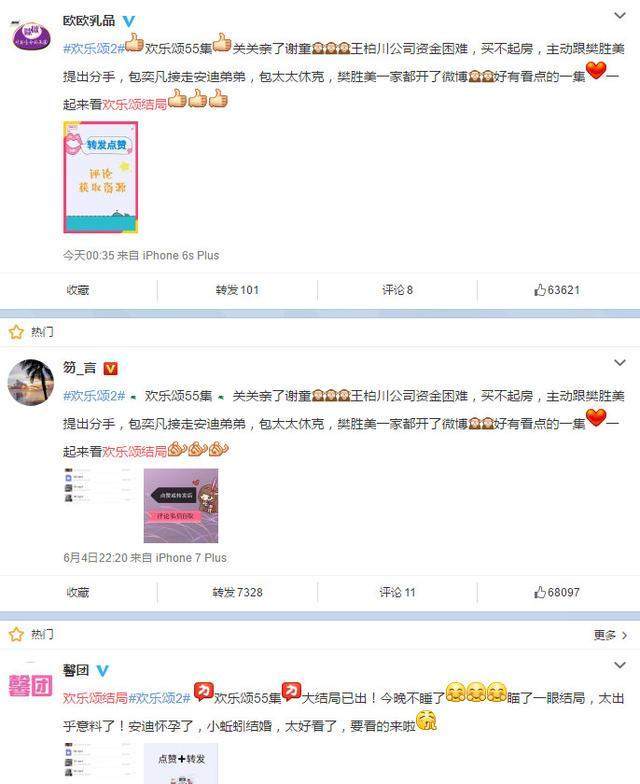Expand the options chevron on 馨团 post
Viewport: 640px width, 784px height.
[620, 665]
